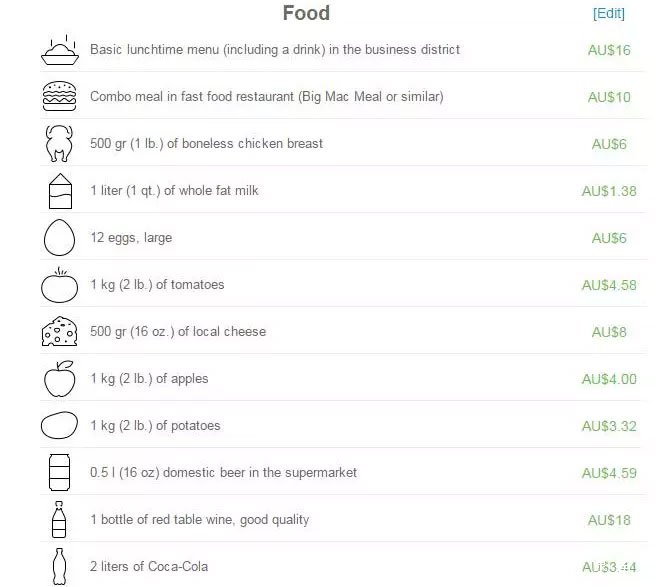Viewport: 660px width, 587px height.
Task: Click the whole chicken icon
Action: (x=59, y=143)
